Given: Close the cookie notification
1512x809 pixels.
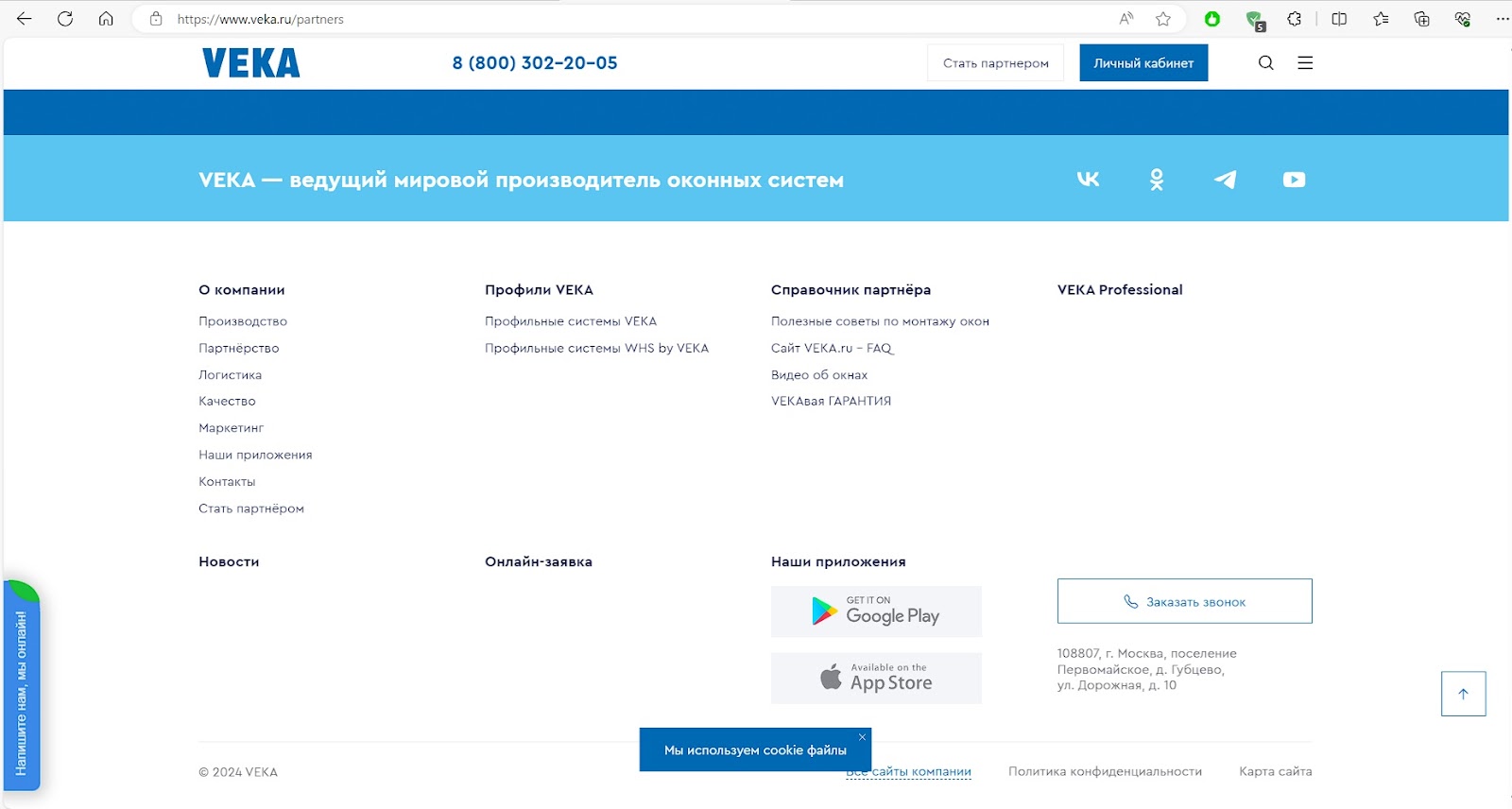Looking at the screenshot, I should point(862,737).
